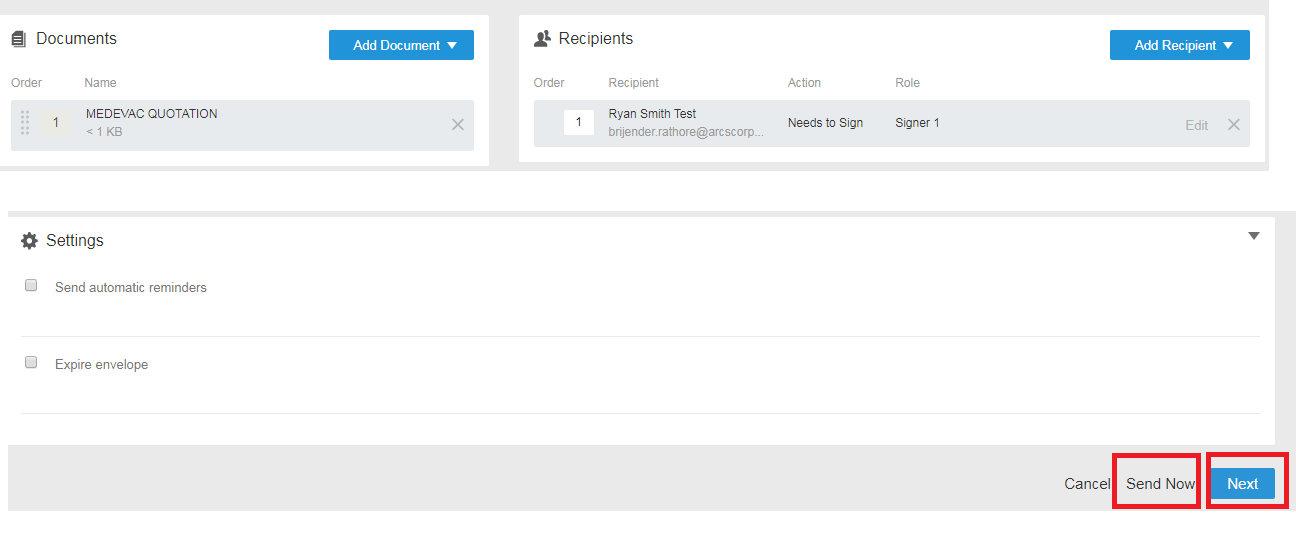Click the Expire envelope label
1296x546 pixels.
click(102, 364)
